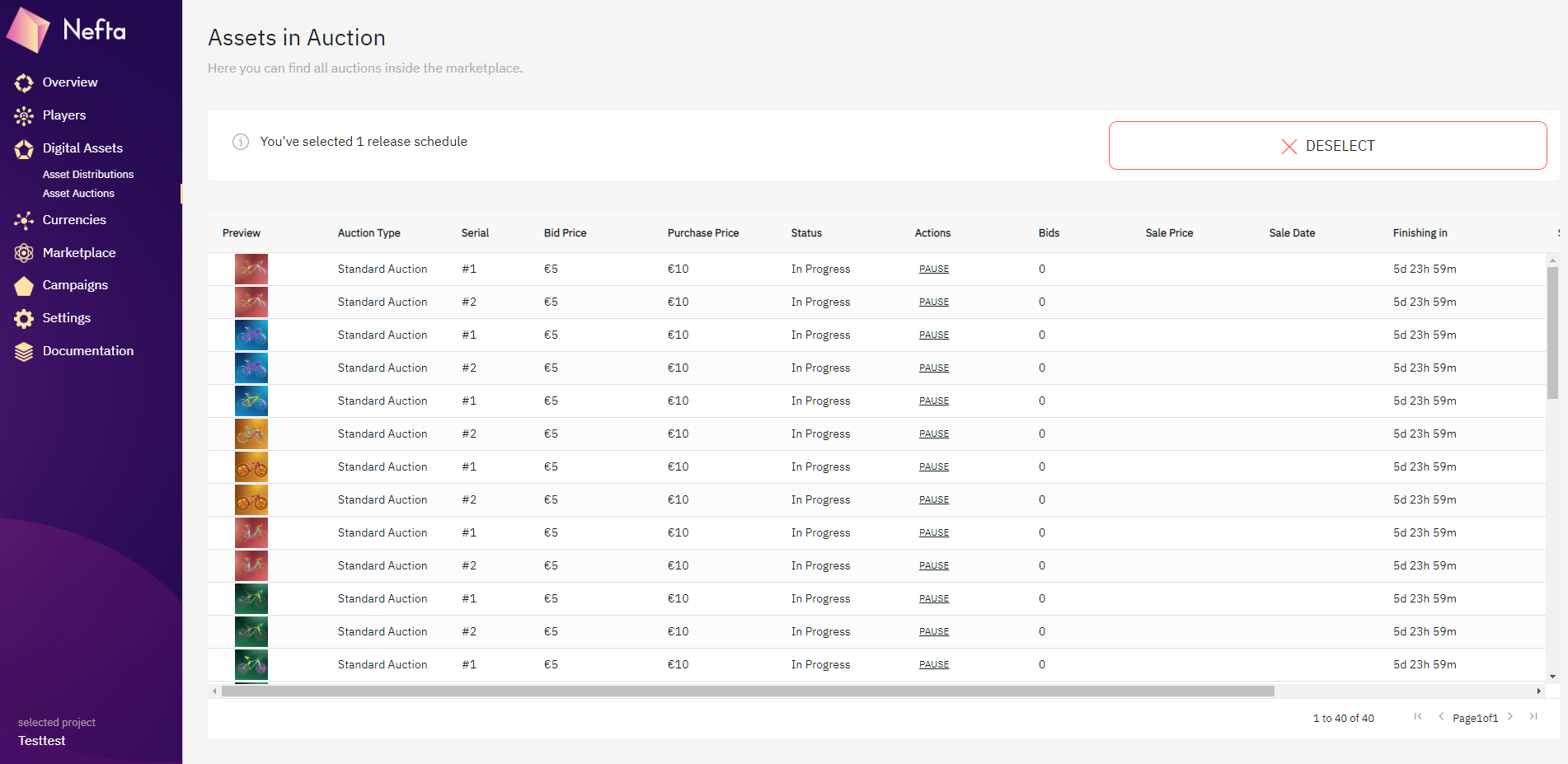This screenshot has height=764, width=1568.
Task: Advance to the next page arrow
Action: coord(1510,716)
